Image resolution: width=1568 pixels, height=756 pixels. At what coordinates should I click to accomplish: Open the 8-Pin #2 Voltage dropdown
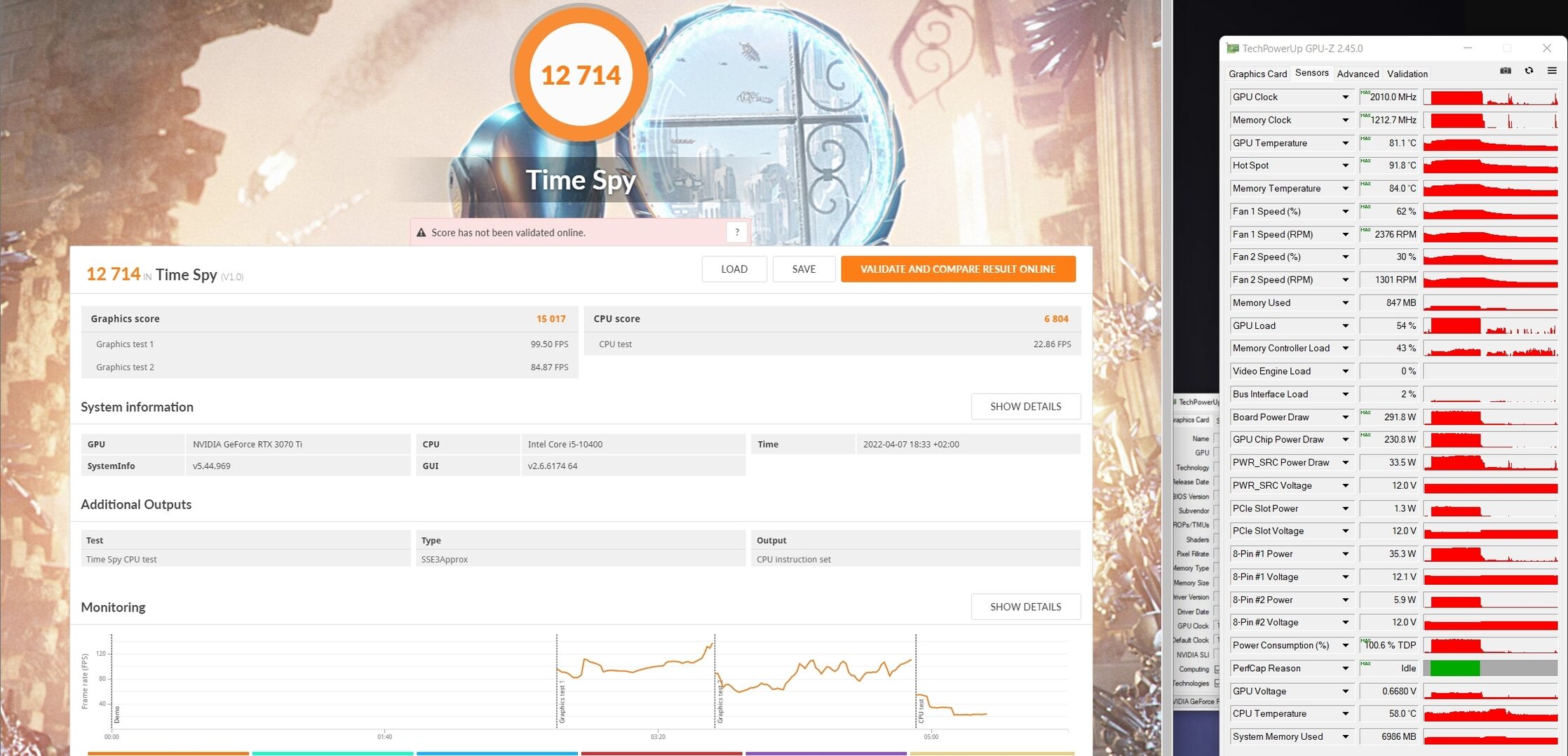point(1345,623)
